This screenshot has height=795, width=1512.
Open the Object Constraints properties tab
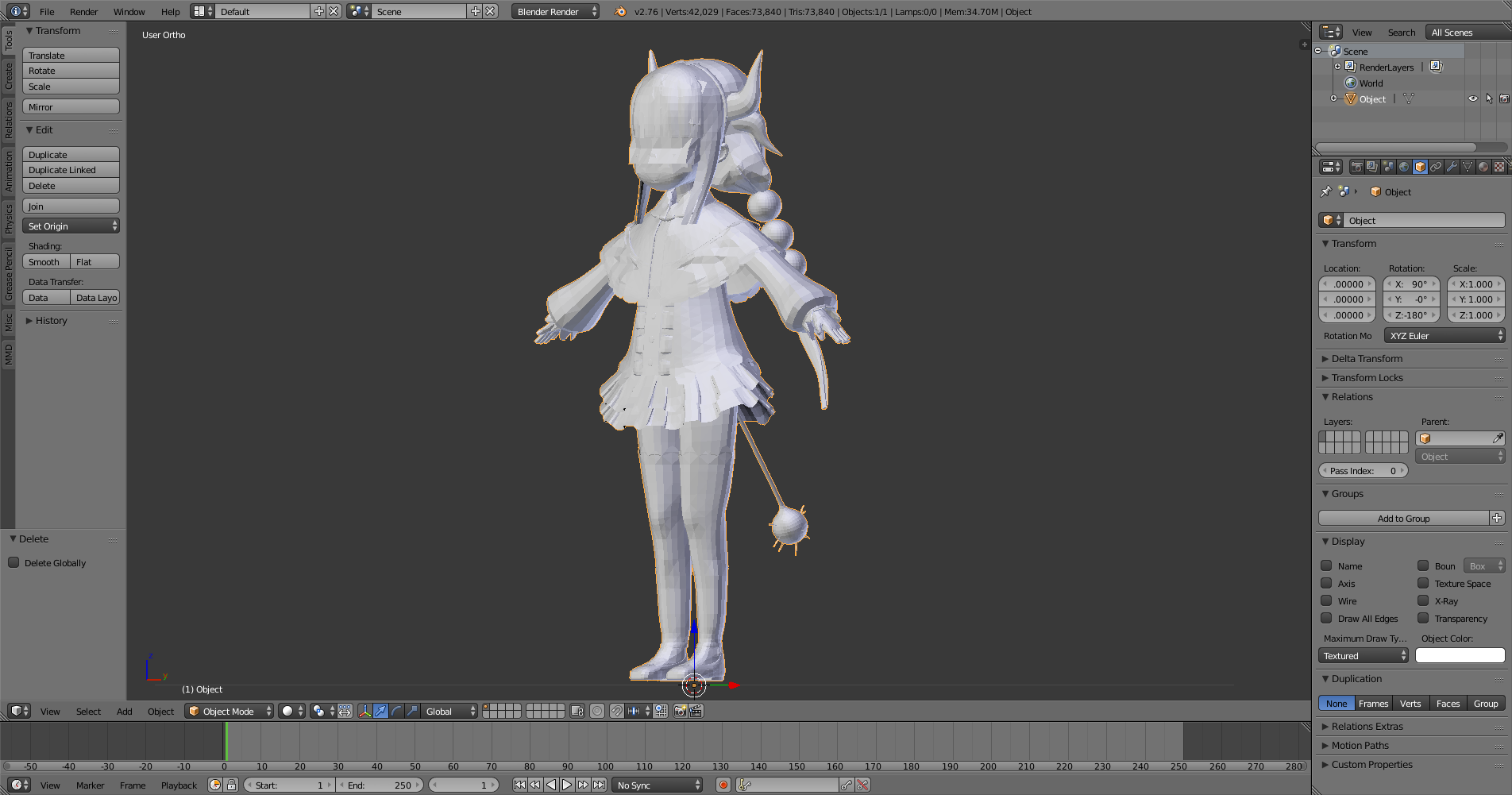pos(1436,167)
